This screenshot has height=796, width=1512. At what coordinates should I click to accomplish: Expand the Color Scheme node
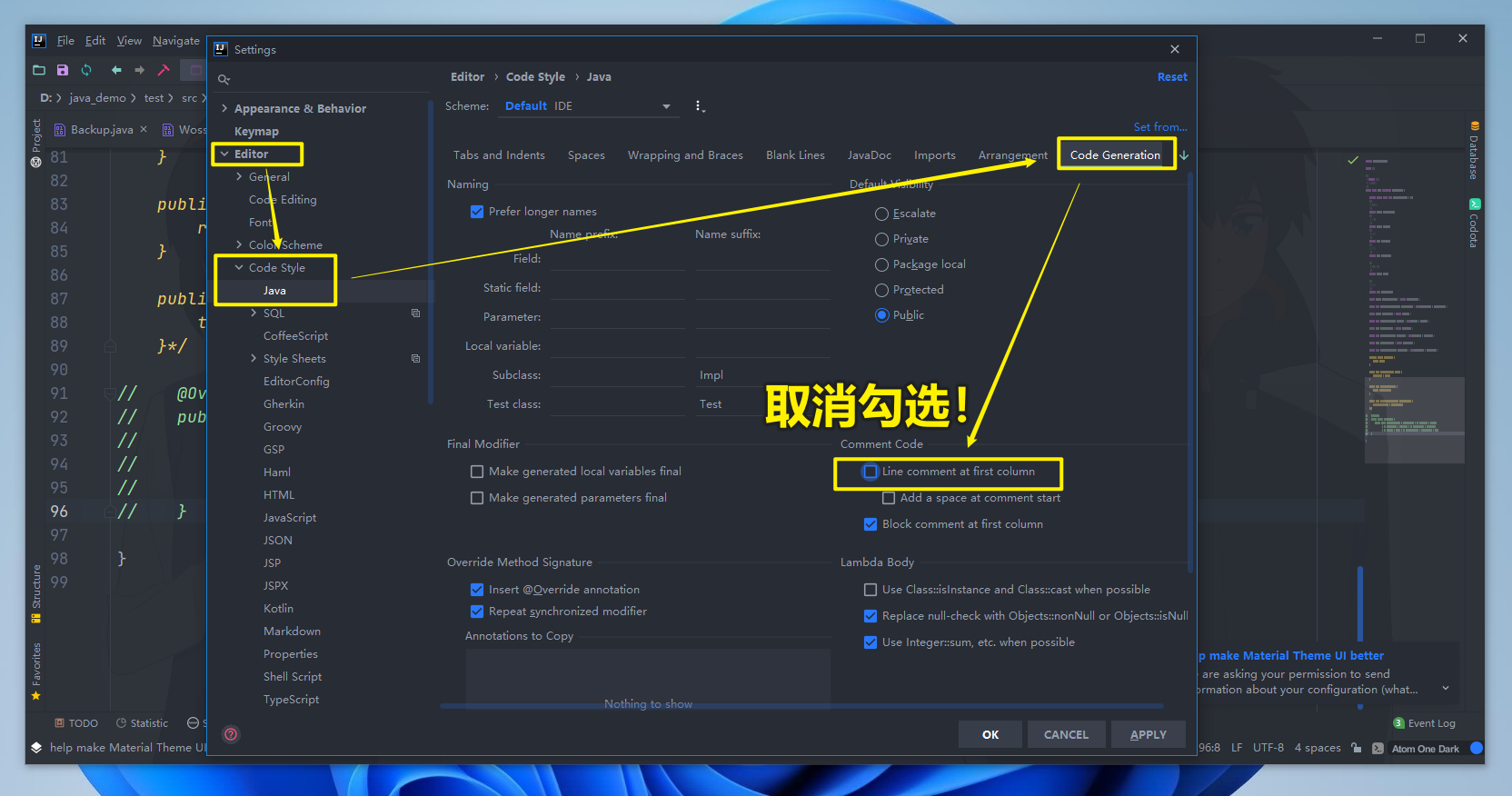239,244
